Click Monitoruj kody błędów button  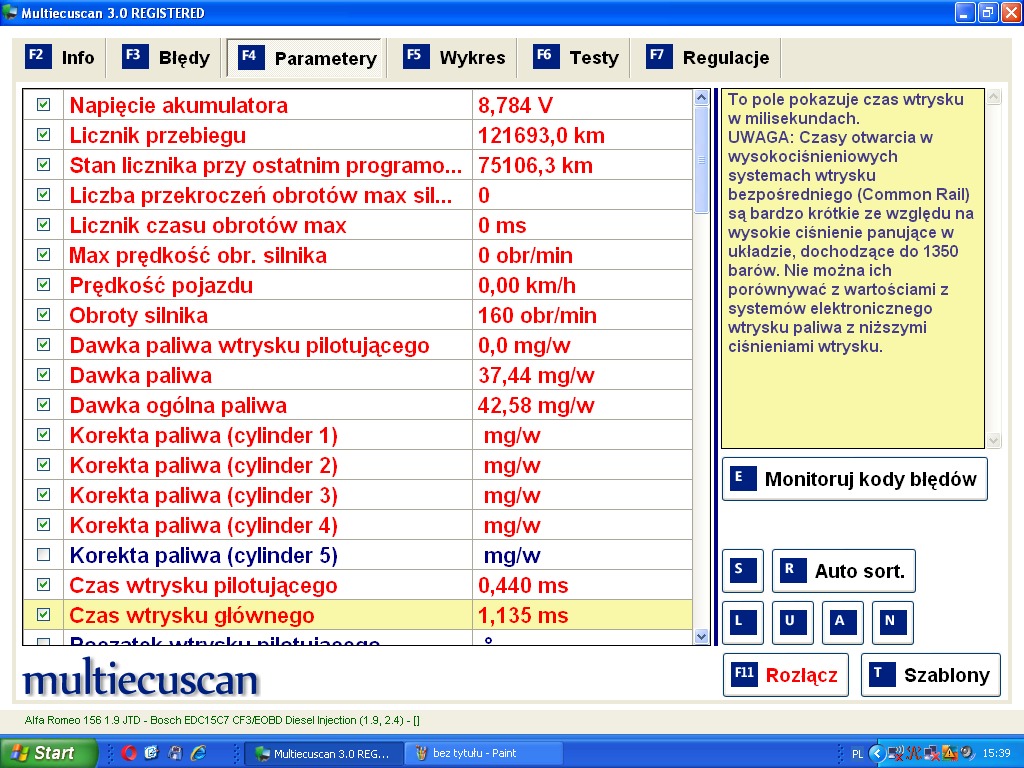point(854,479)
